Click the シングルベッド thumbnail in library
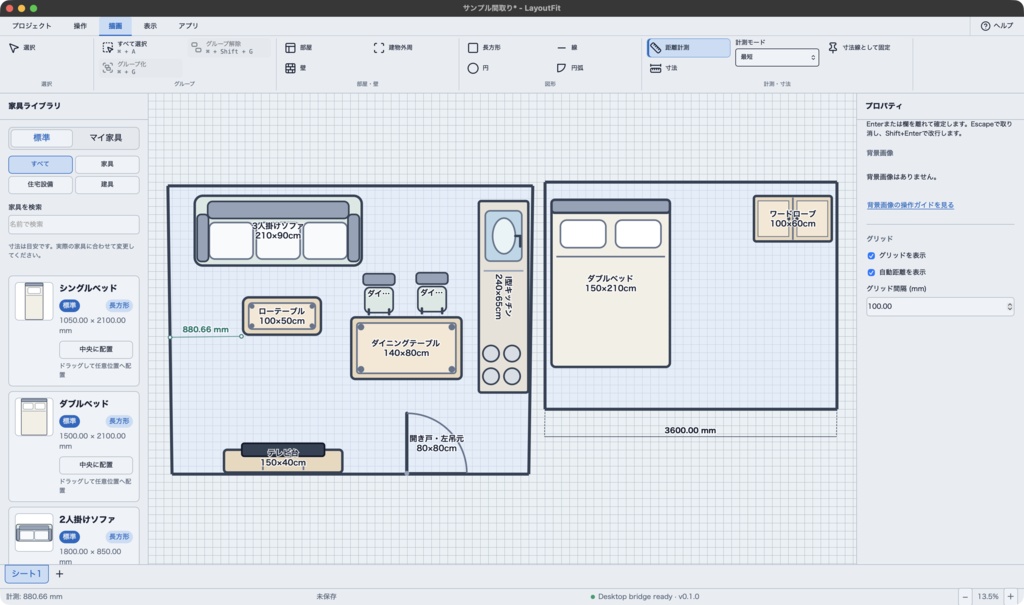Screen dimensions: 1024x605 coord(34,301)
